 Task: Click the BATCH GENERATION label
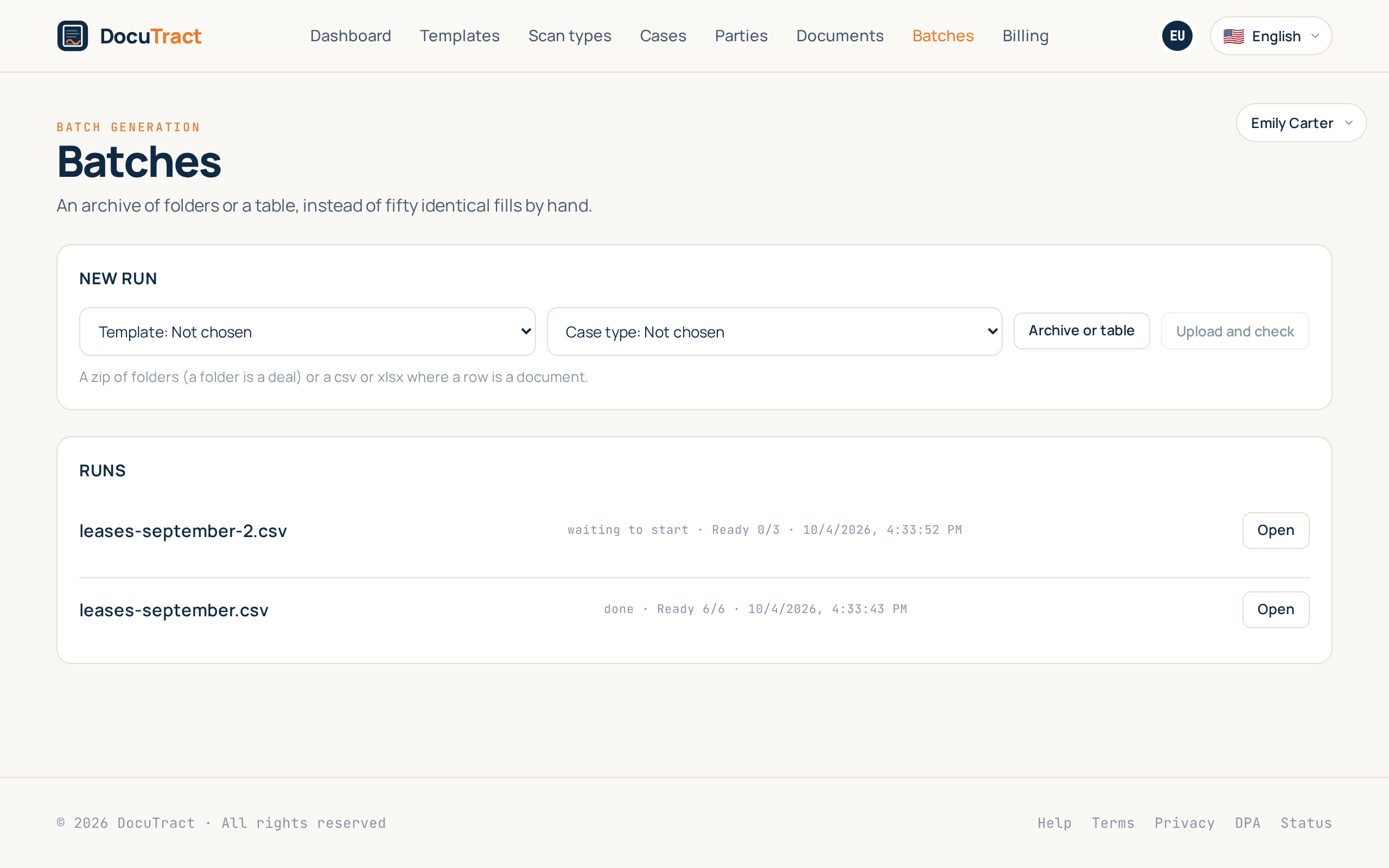point(129,127)
